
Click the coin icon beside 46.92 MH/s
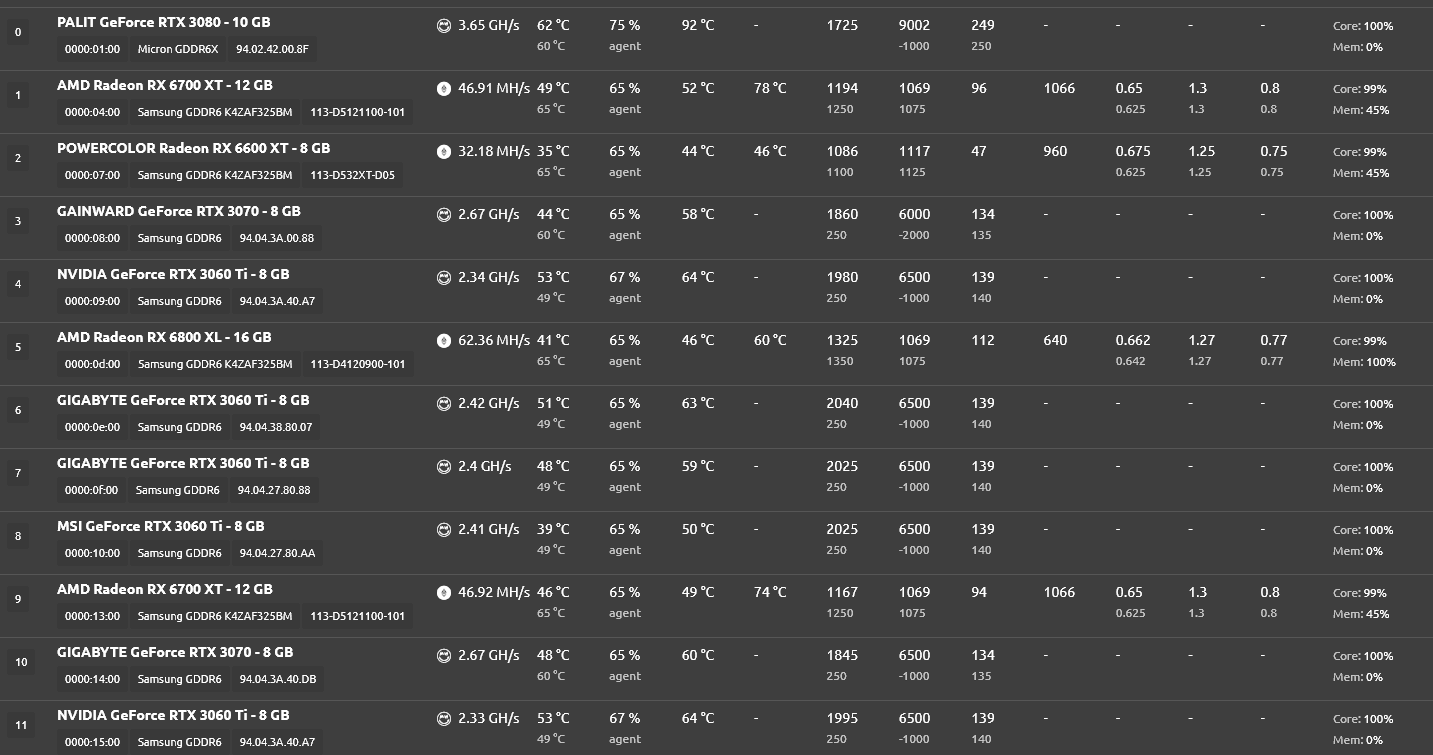[444, 593]
